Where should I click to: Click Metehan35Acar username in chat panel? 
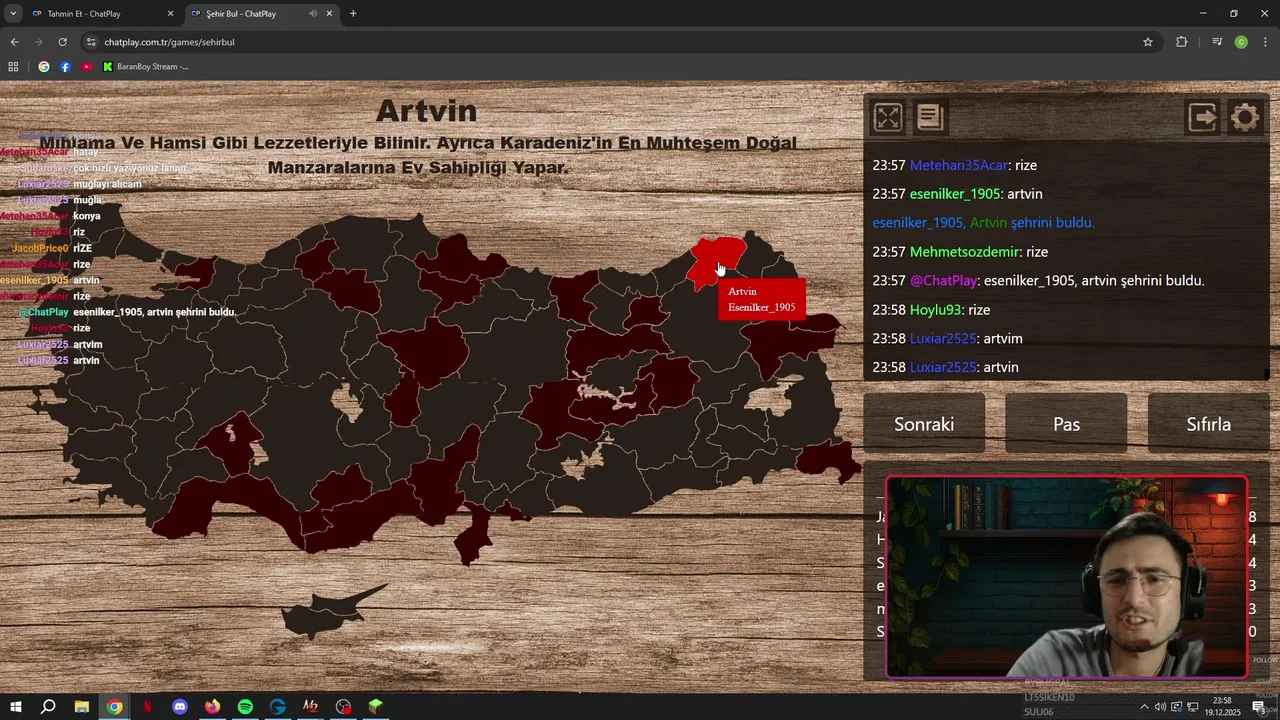958,165
